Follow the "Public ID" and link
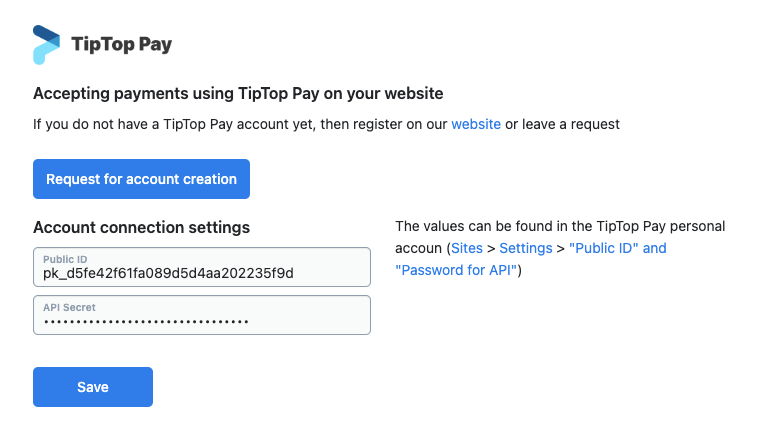 coord(617,248)
